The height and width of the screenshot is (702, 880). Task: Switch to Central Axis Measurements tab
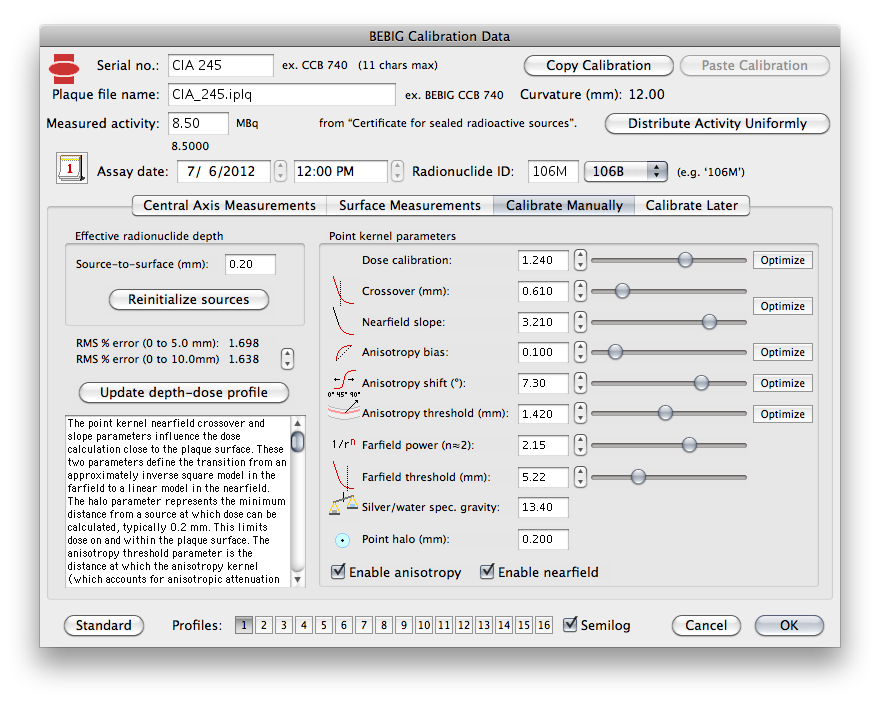point(229,205)
